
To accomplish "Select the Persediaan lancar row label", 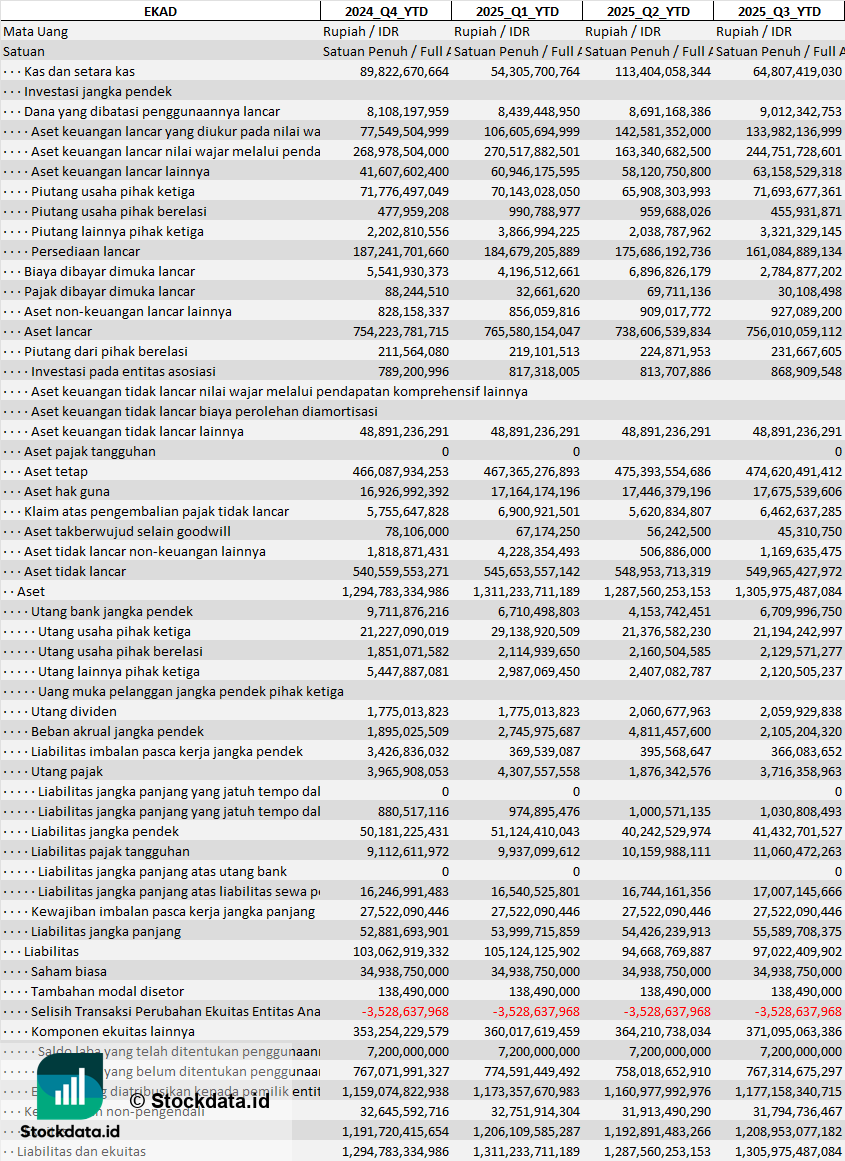I will [85, 251].
